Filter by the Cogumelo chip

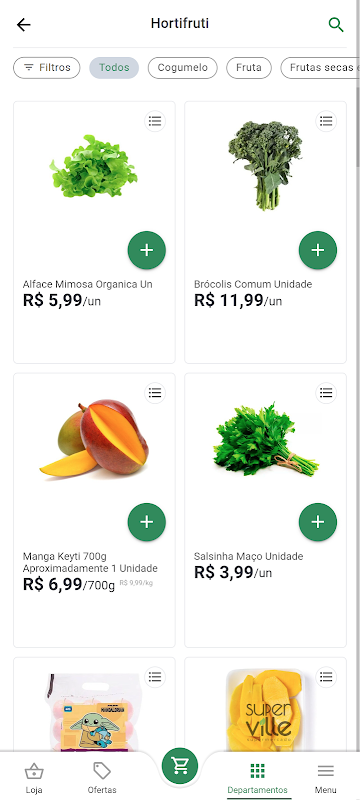pyautogui.click(x=183, y=68)
